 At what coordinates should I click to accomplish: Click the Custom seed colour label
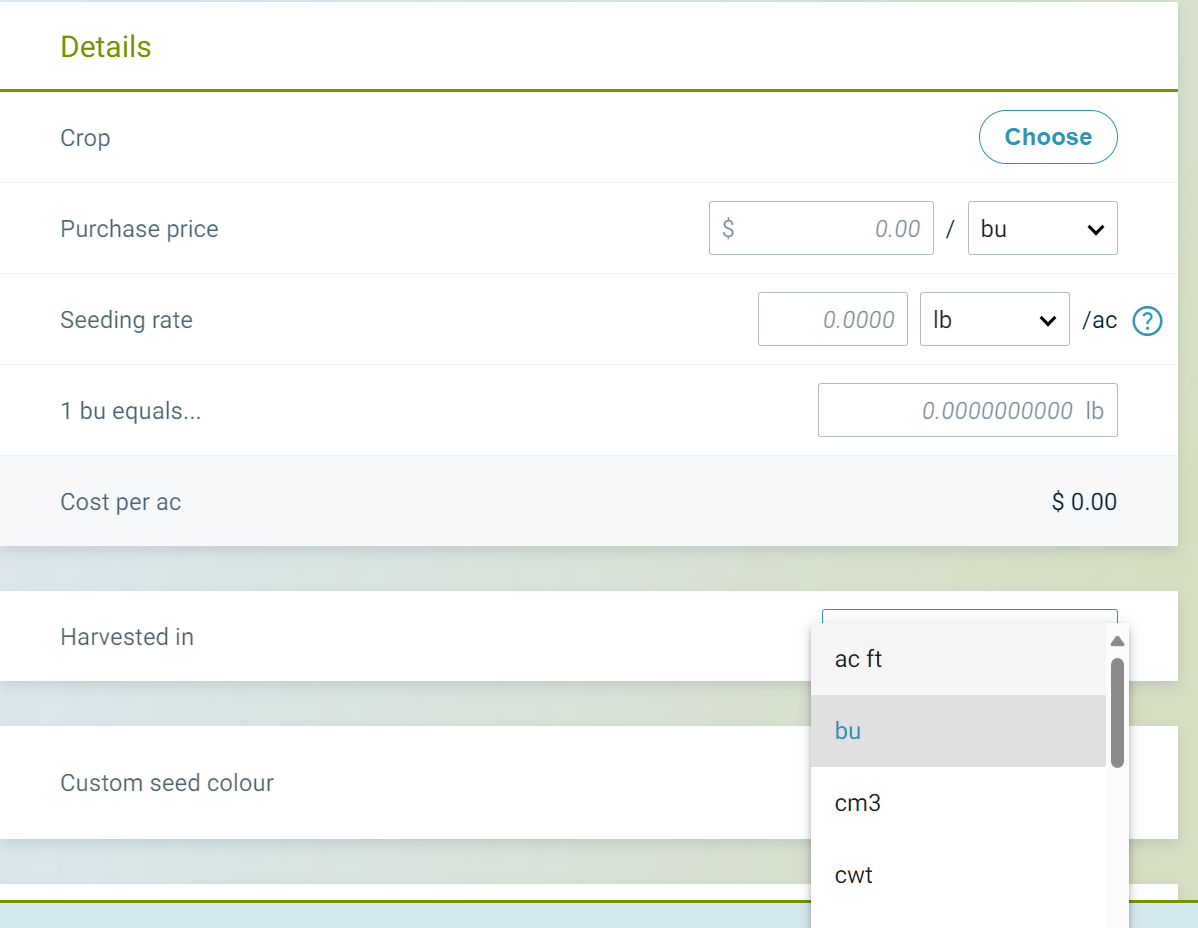pyautogui.click(x=167, y=783)
